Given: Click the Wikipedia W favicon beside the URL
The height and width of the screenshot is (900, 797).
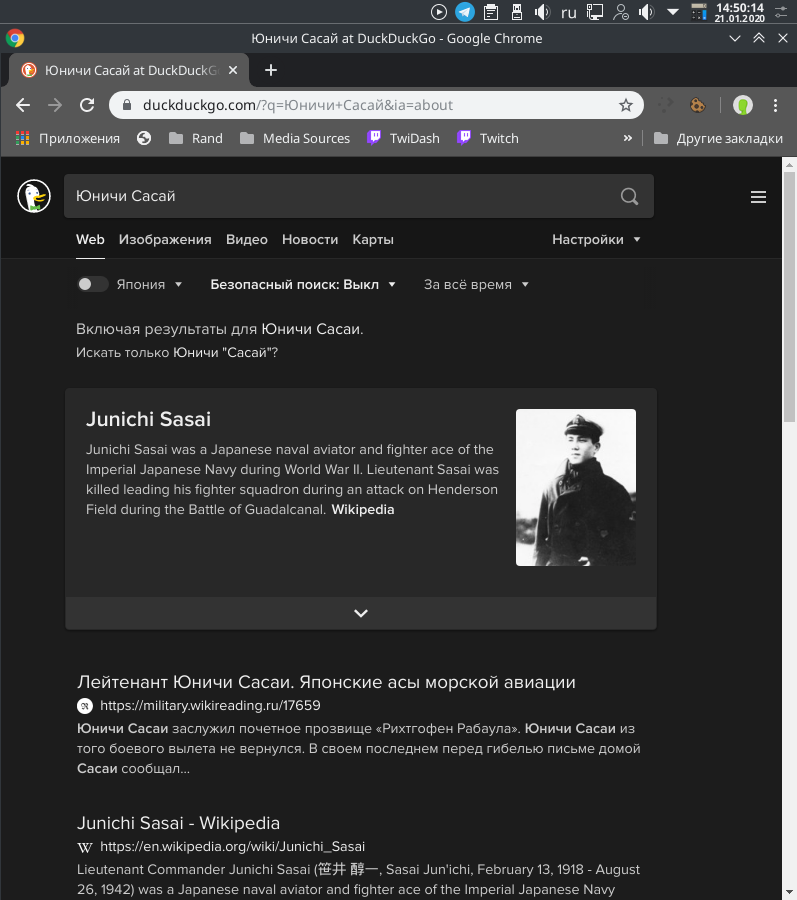Looking at the screenshot, I should point(85,847).
